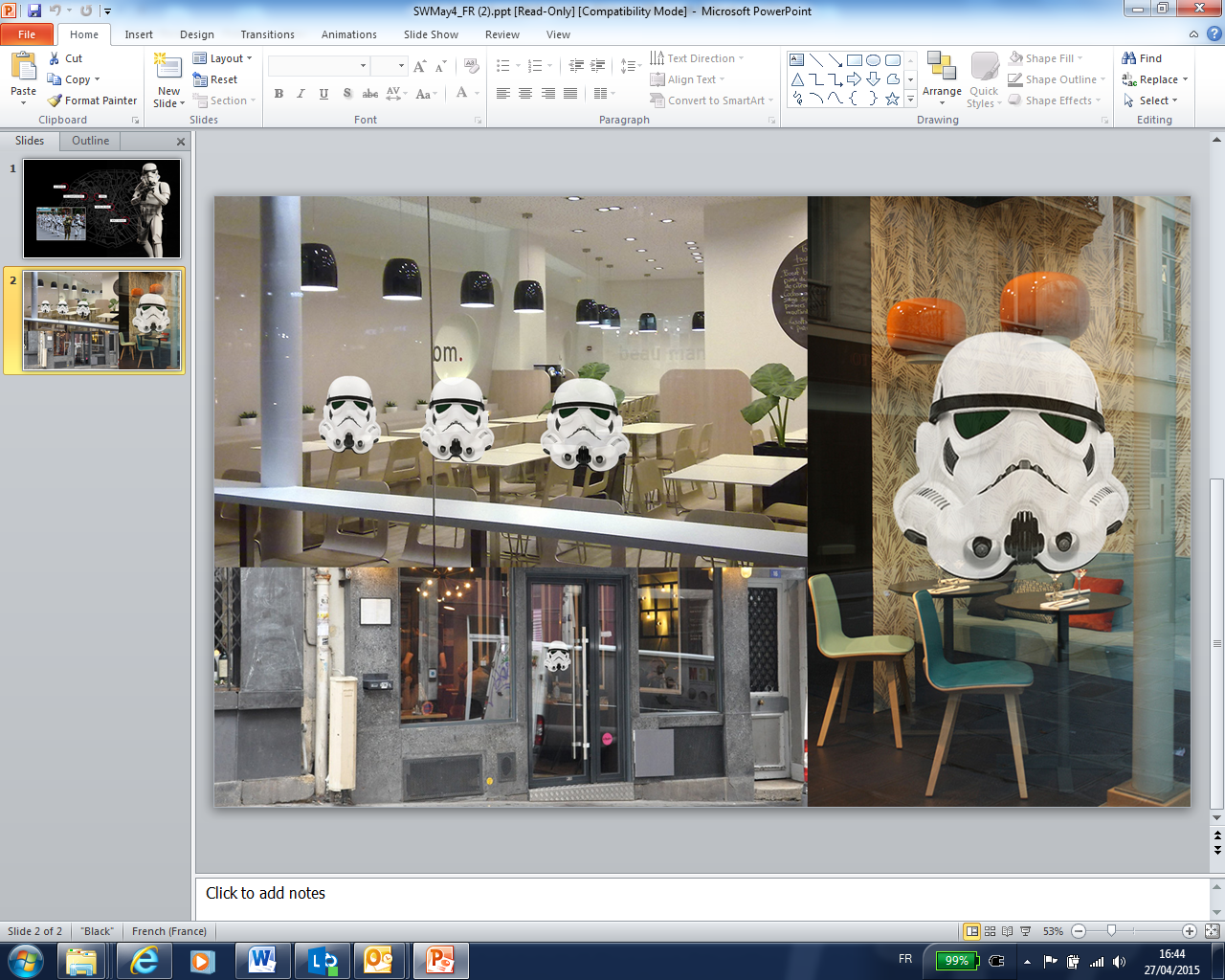The height and width of the screenshot is (980, 1225).
Task: Zoom in using the plus button
Action: [x=1190, y=931]
